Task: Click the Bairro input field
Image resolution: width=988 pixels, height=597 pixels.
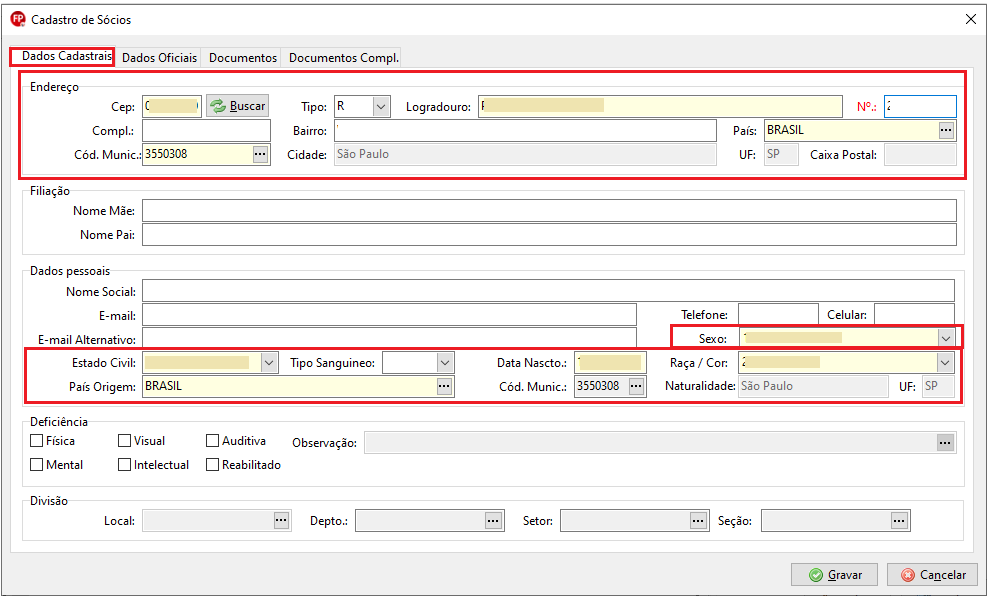Action: pos(525,130)
